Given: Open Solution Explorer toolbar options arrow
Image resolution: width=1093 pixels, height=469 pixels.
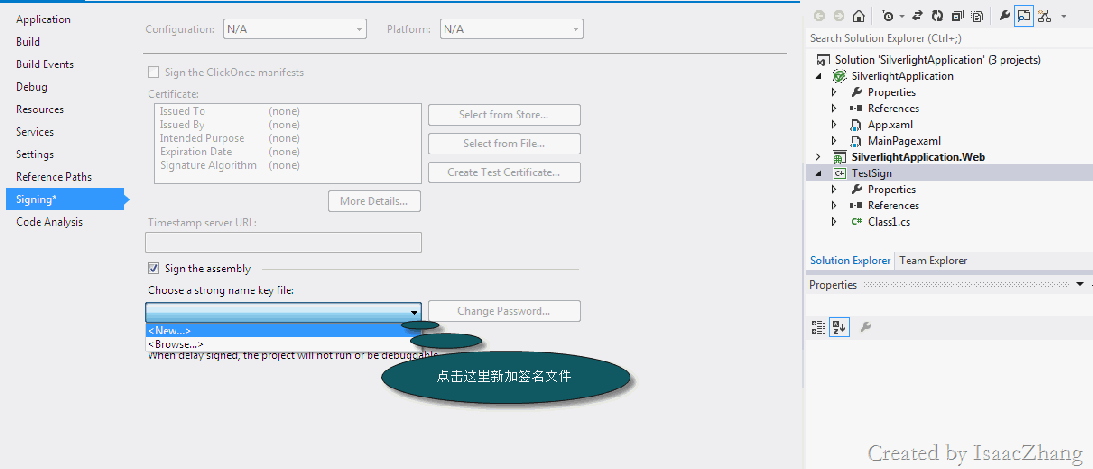Looking at the screenshot, I should (x=1064, y=16).
